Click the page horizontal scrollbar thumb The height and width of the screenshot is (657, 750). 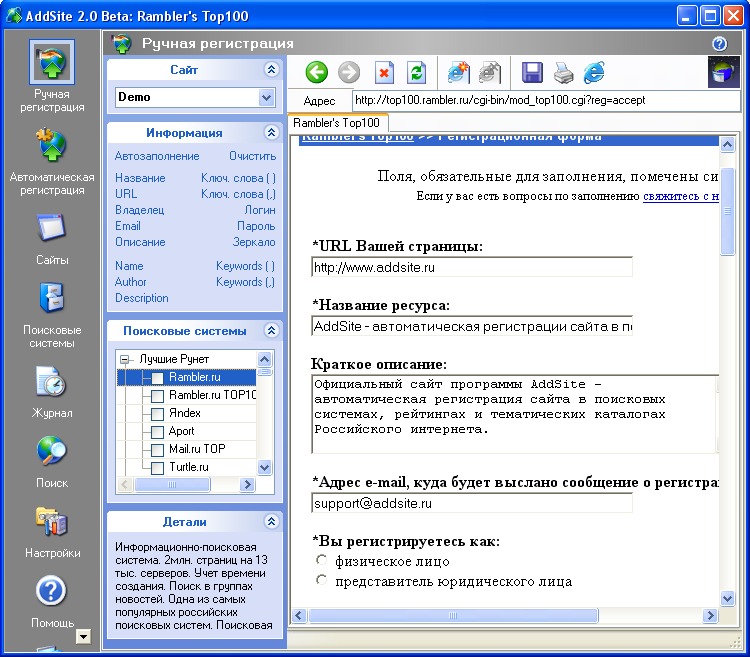[x=453, y=615]
